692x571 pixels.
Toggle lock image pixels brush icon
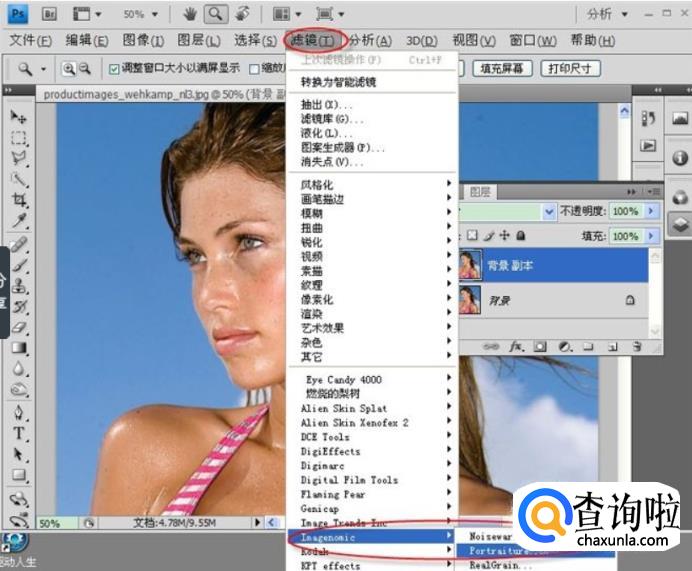point(488,236)
